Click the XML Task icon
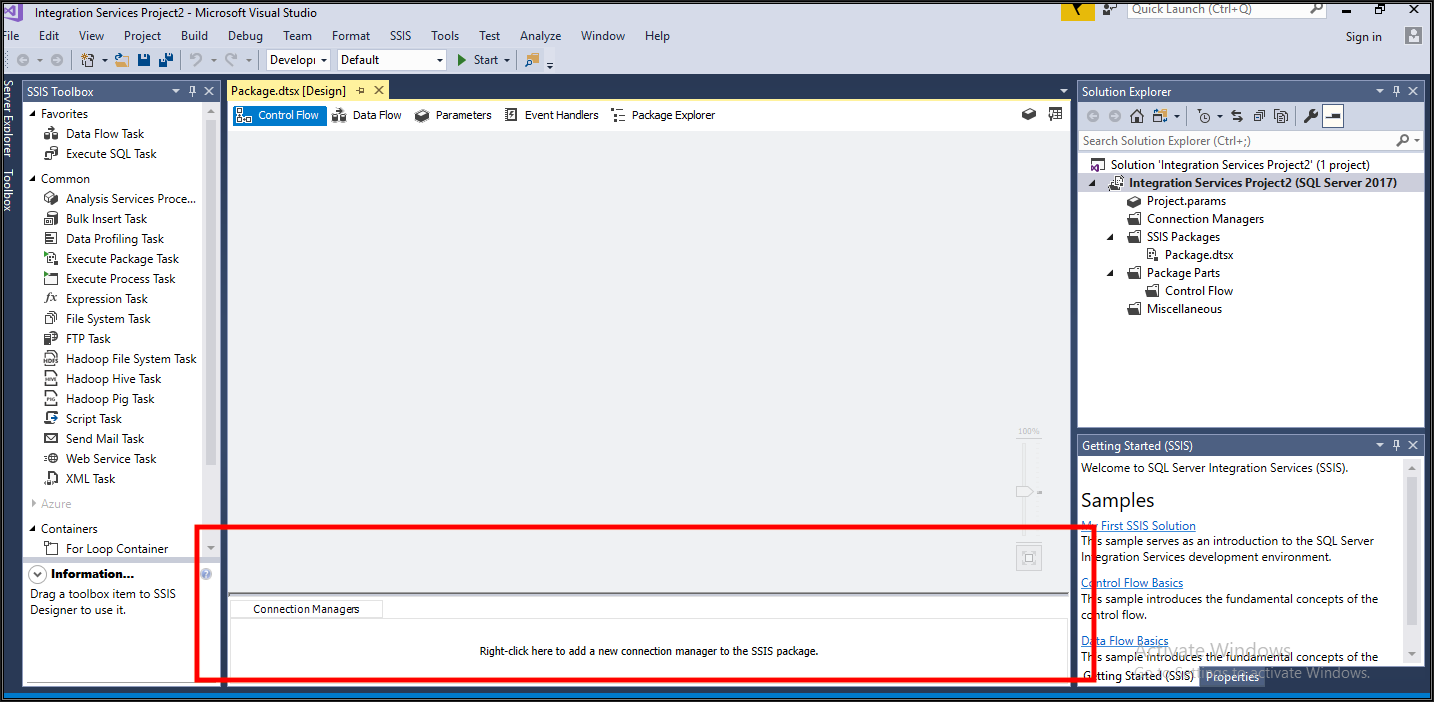Image resolution: width=1434 pixels, height=702 pixels. tap(51, 479)
